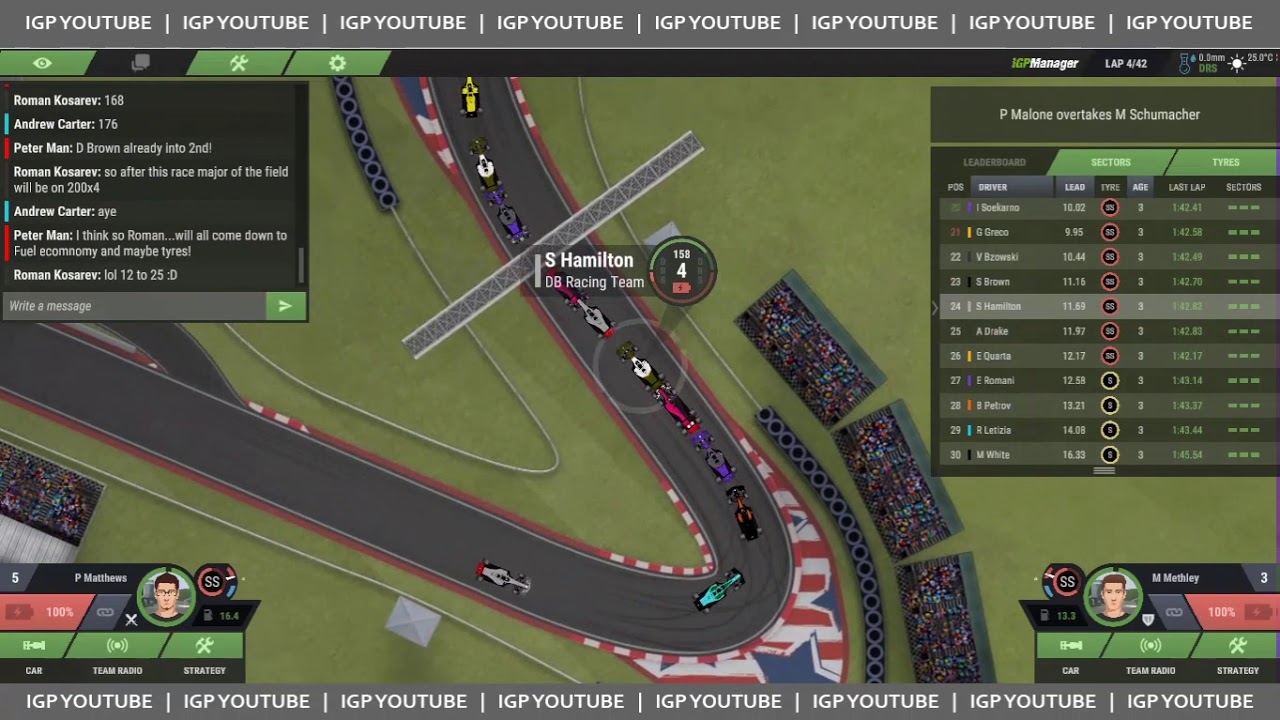The width and height of the screenshot is (1280, 720).
Task: Toggle the shield defend icon for M Methley
Action: tap(1148, 619)
